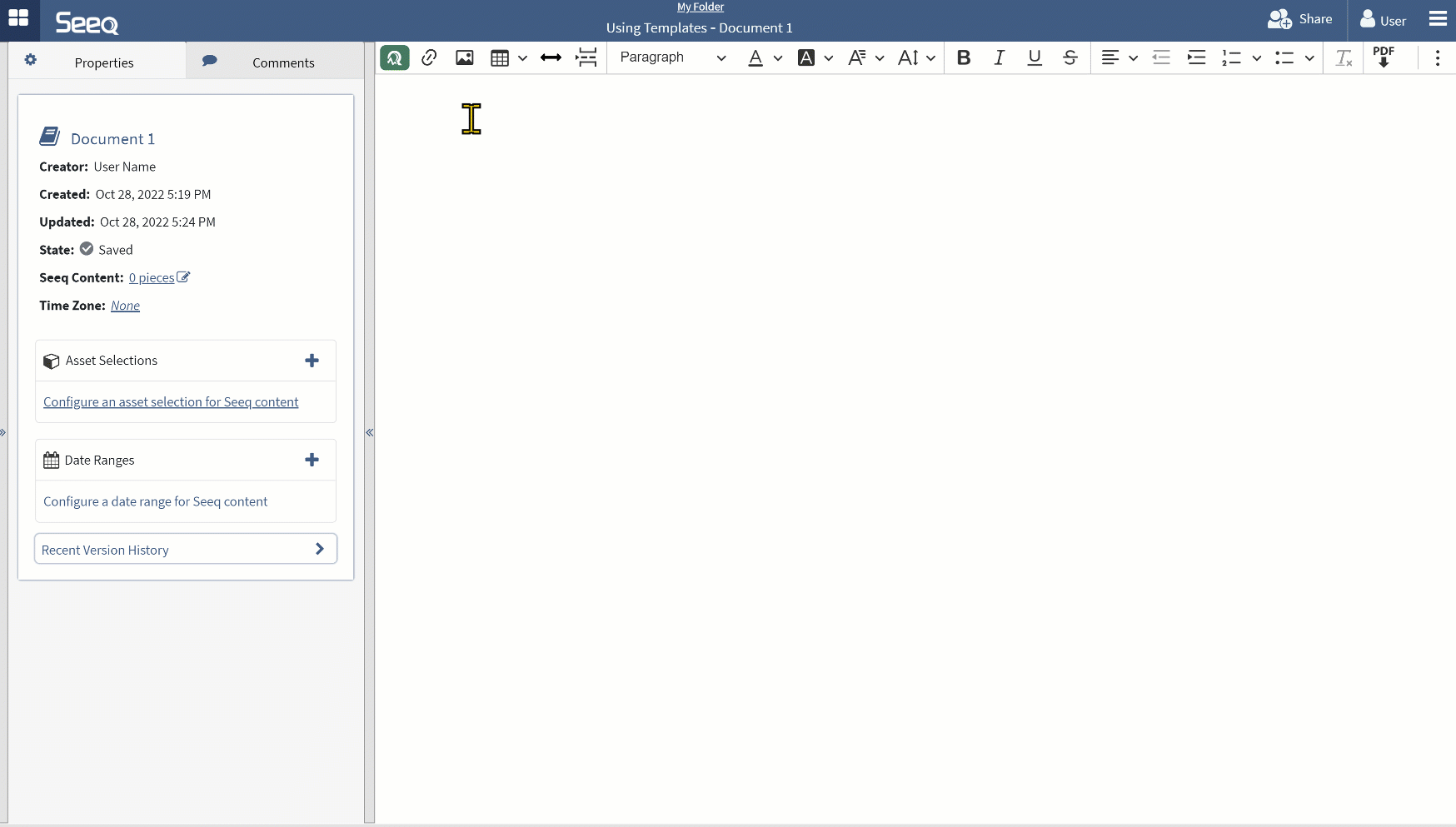Image resolution: width=1456 pixels, height=827 pixels.
Task: Click the Insert Seeq Content icon
Action: (395, 57)
